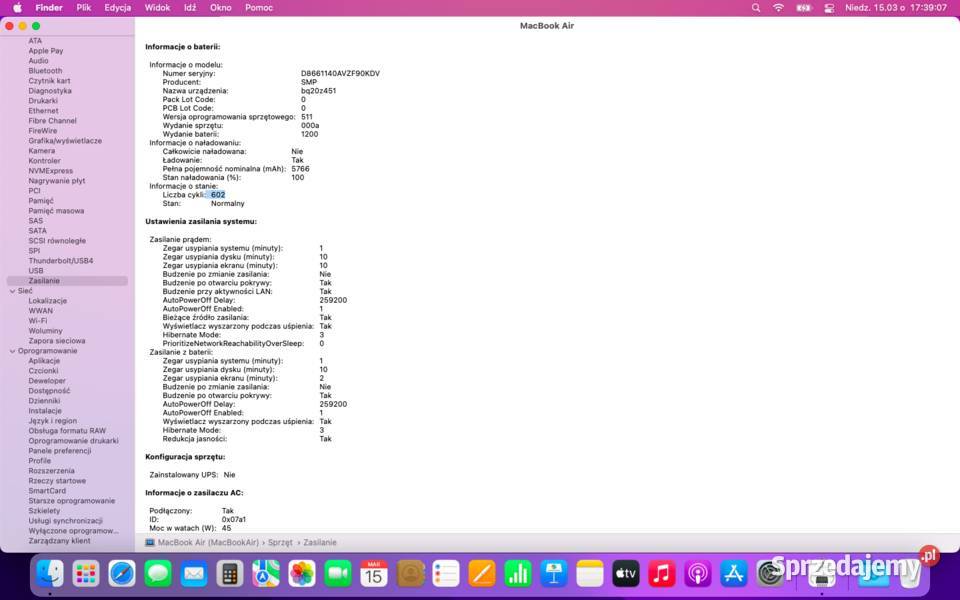Select Apple Pay in the sidebar

coord(45,51)
